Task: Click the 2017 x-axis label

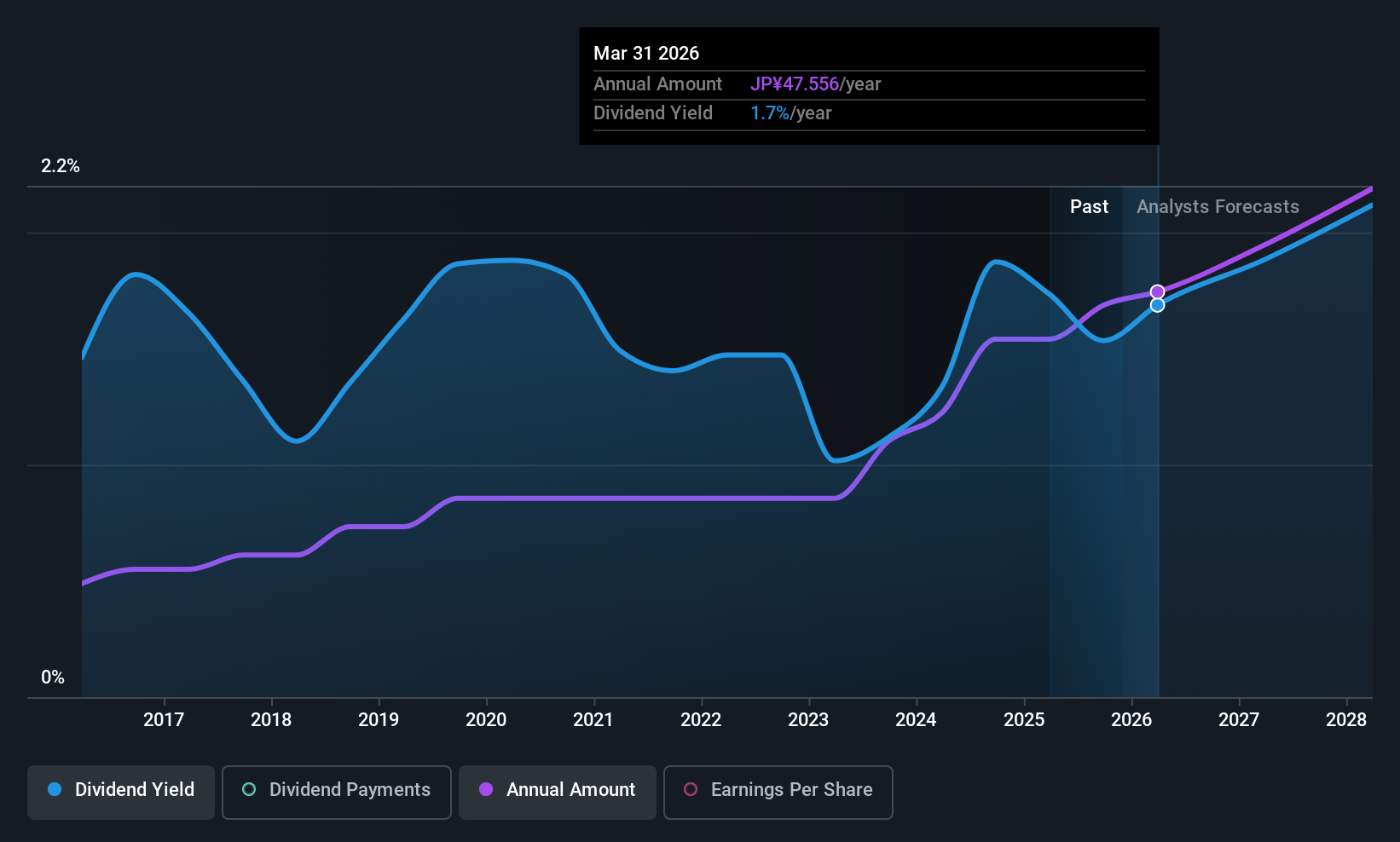Action: point(164,720)
